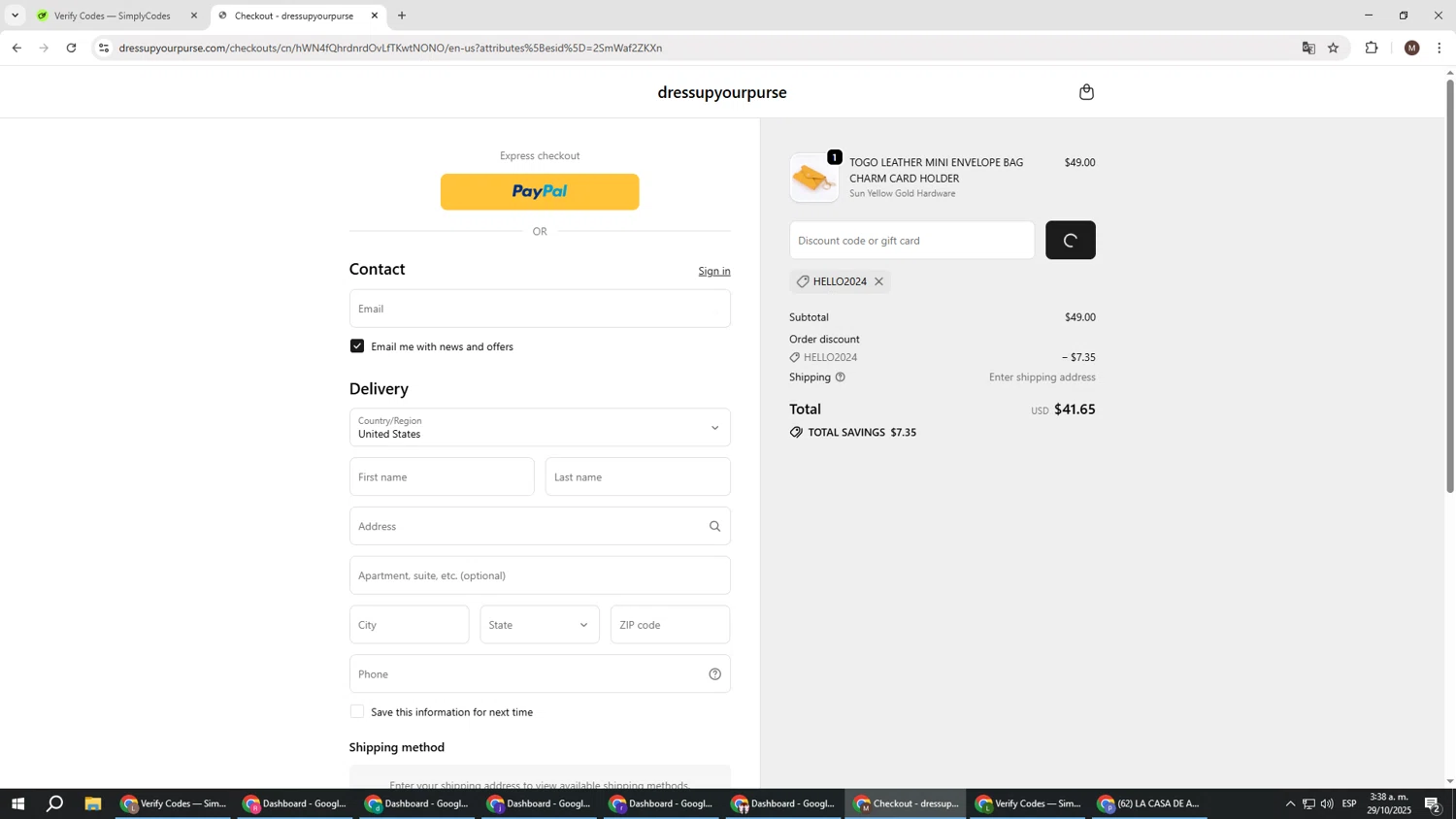
Task: Click the Apartment, suite, etc. field
Action: pos(540,576)
